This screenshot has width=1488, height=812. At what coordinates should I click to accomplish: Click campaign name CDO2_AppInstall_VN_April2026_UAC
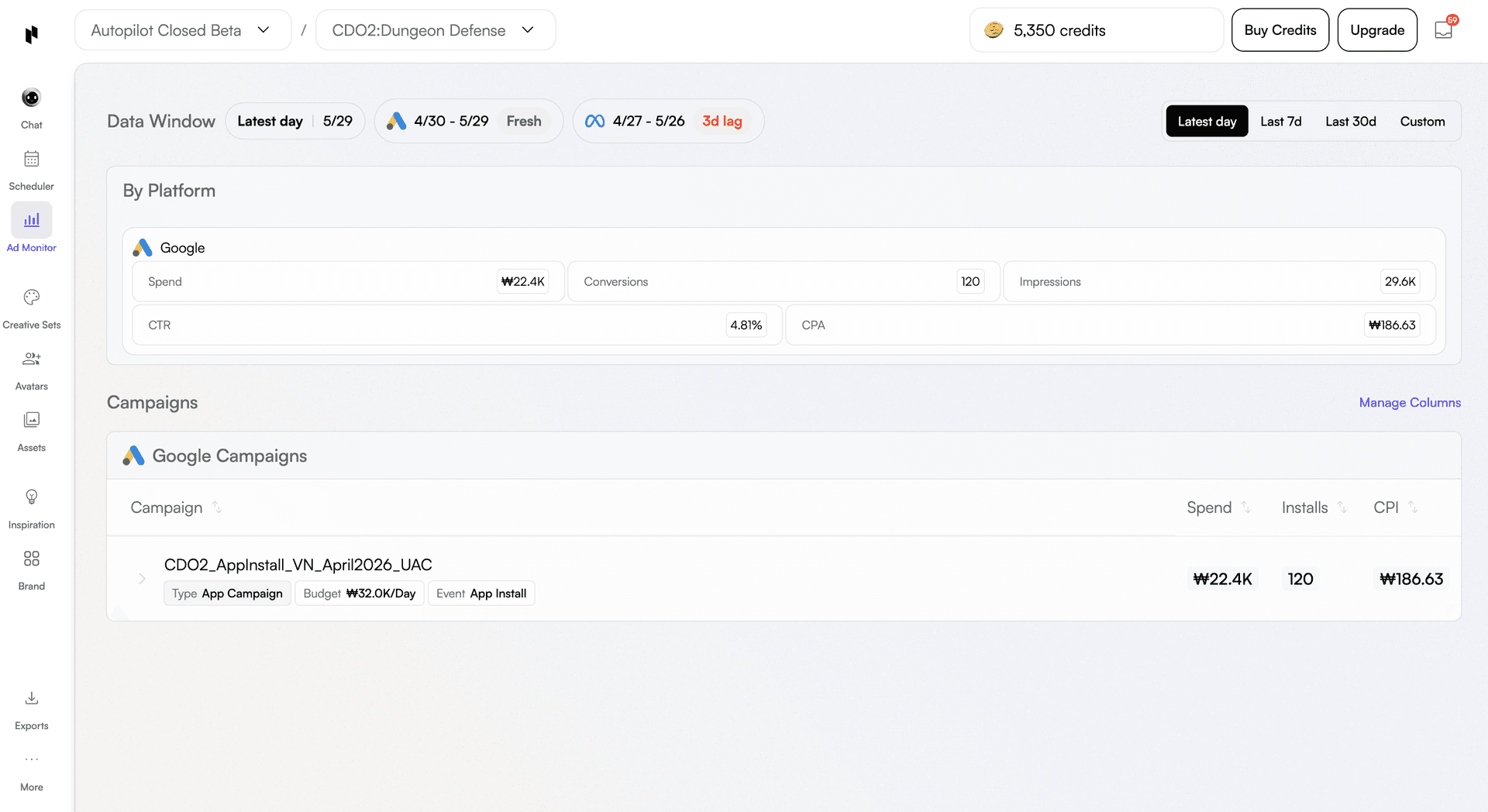(x=298, y=565)
